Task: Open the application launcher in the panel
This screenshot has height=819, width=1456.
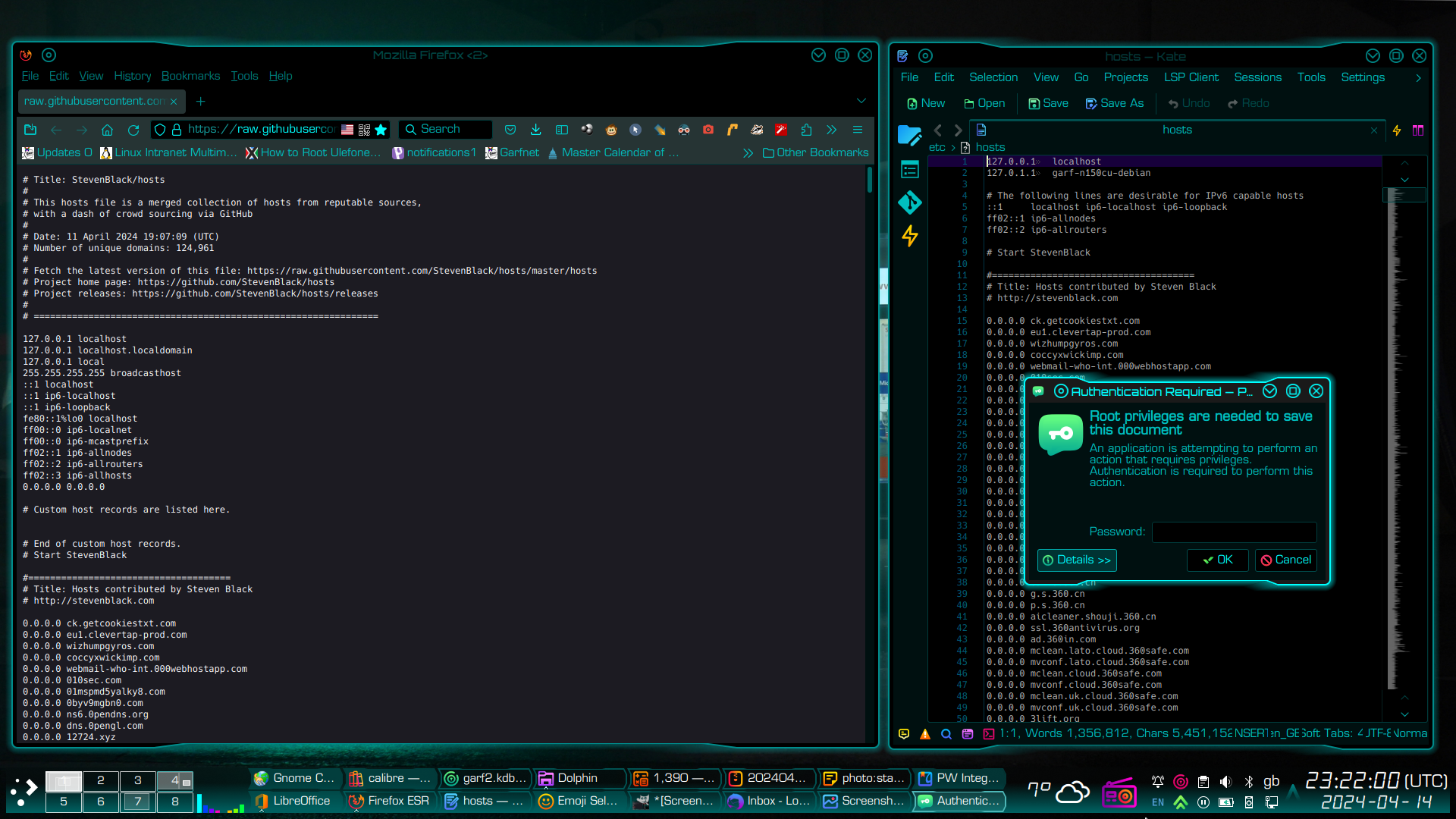Action: click(x=23, y=792)
